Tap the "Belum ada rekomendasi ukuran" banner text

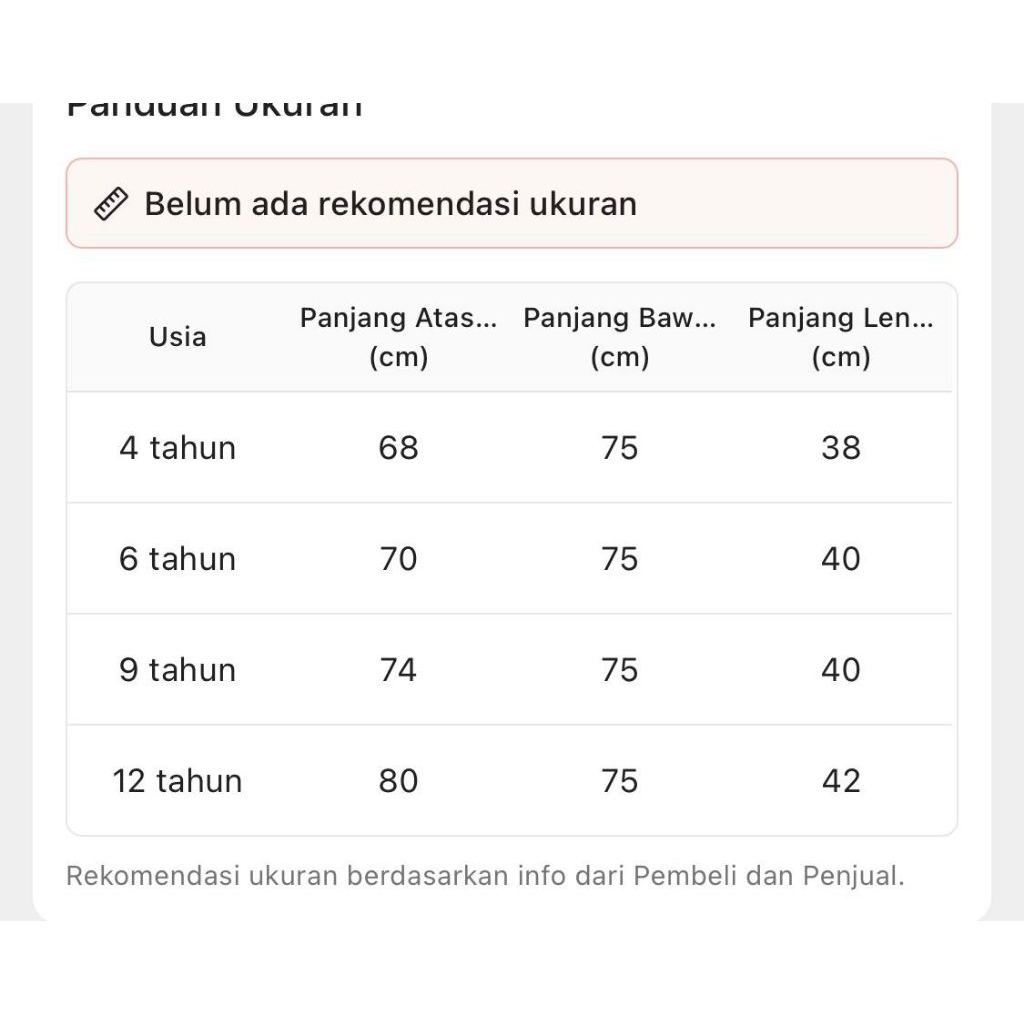tap(390, 204)
